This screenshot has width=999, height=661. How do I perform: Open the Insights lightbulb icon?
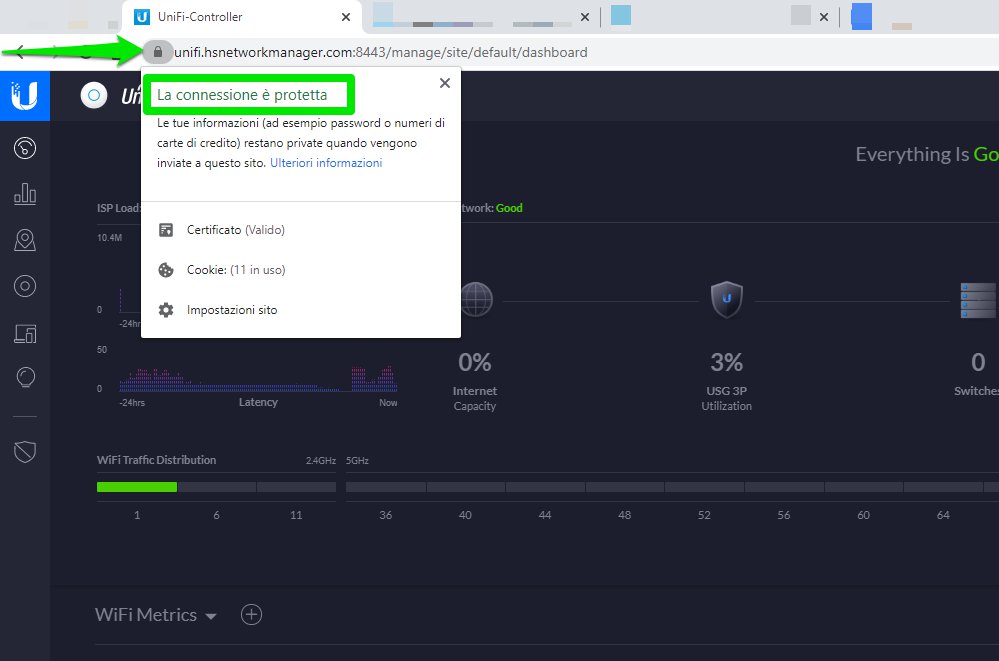(x=25, y=377)
